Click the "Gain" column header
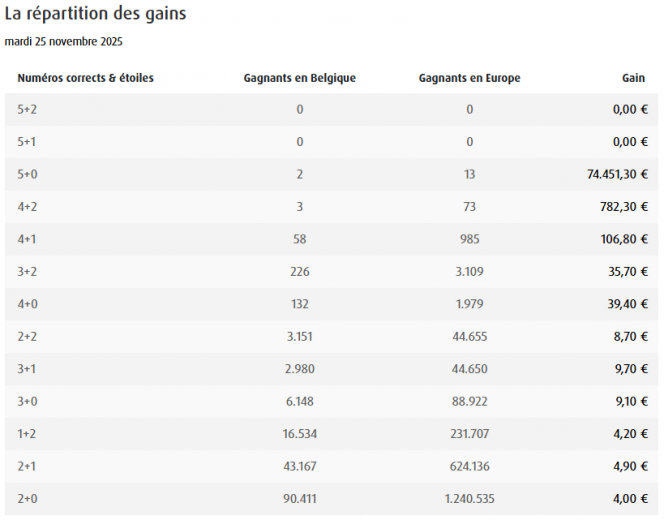 (633, 78)
